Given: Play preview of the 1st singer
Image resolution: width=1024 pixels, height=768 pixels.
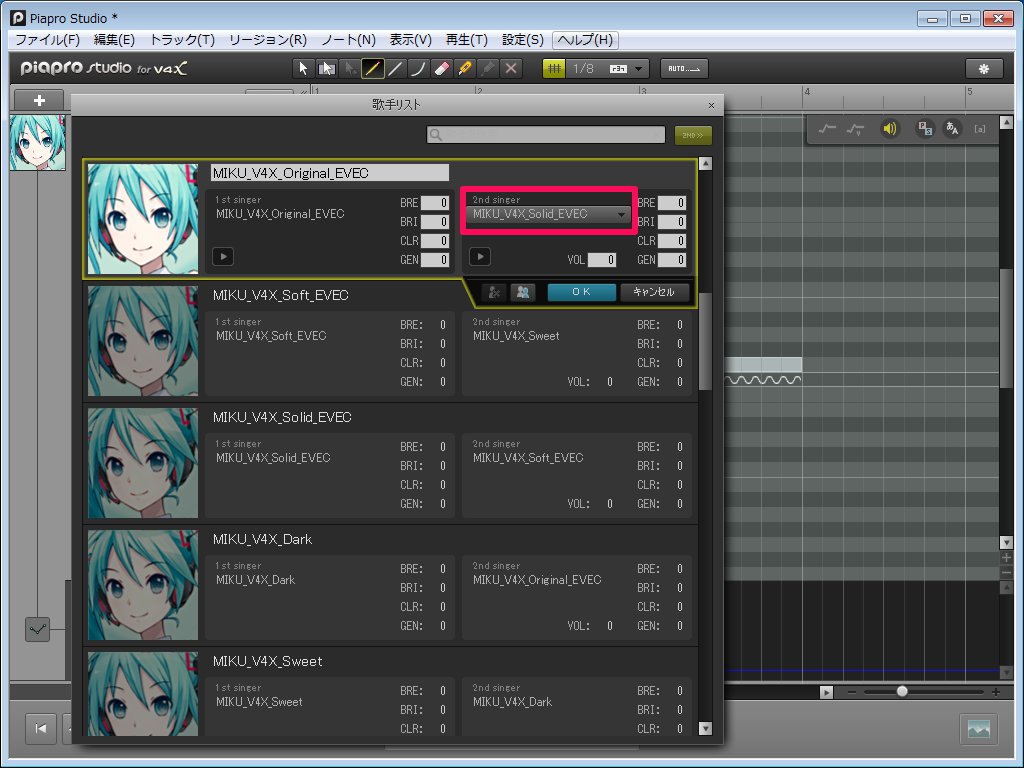Looking at the screenshot, I should [223, 257].
